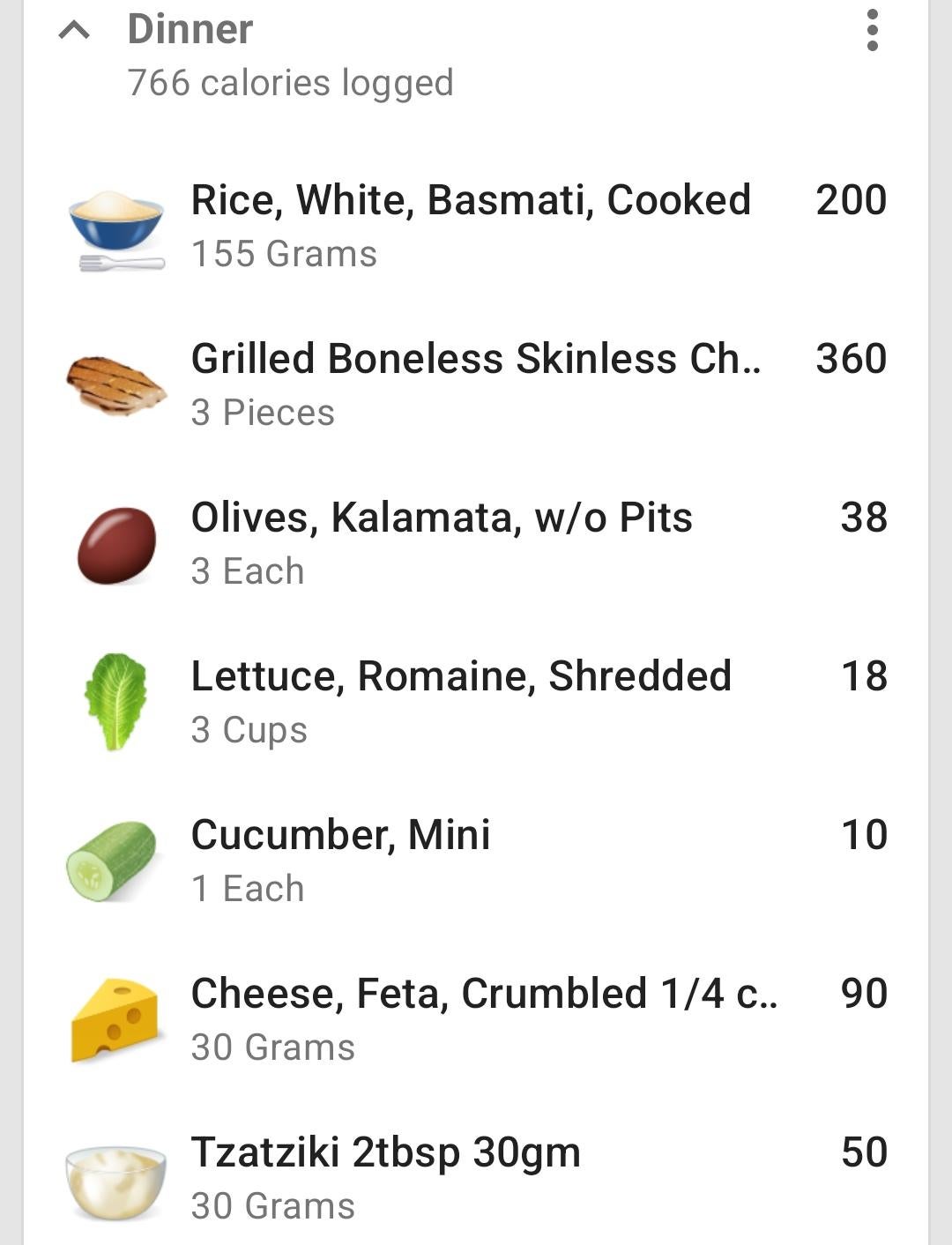This screenshot has height=1245, width=952.
Task: Tap the romaine lettuce leaf icon
Action: (115, 702)
